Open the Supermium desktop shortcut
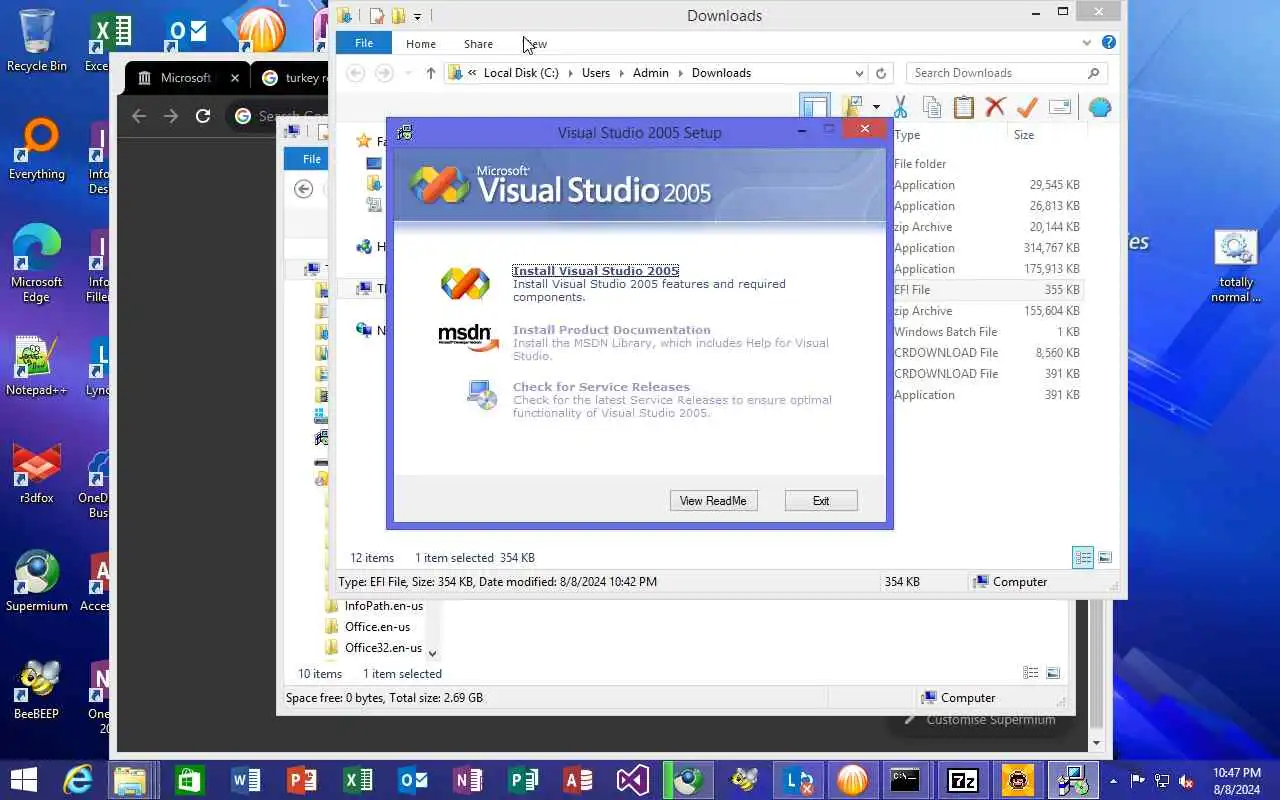This screenshot has width=1280, height=800. pyautogui.click(x=37, y=581)
